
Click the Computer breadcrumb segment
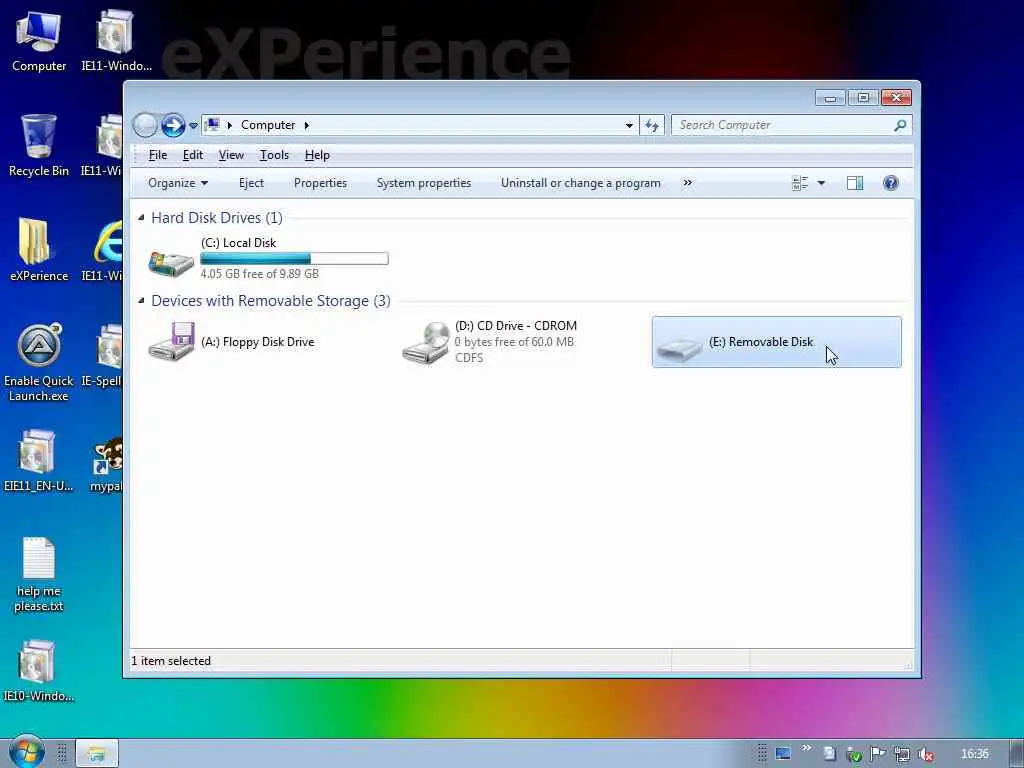[x=268, y=125]
